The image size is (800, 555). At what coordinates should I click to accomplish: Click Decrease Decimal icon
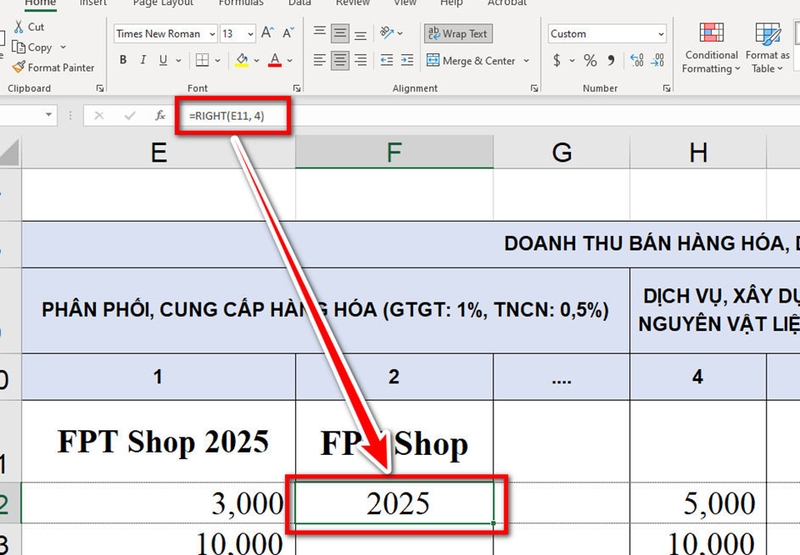(x=657, y=60)
